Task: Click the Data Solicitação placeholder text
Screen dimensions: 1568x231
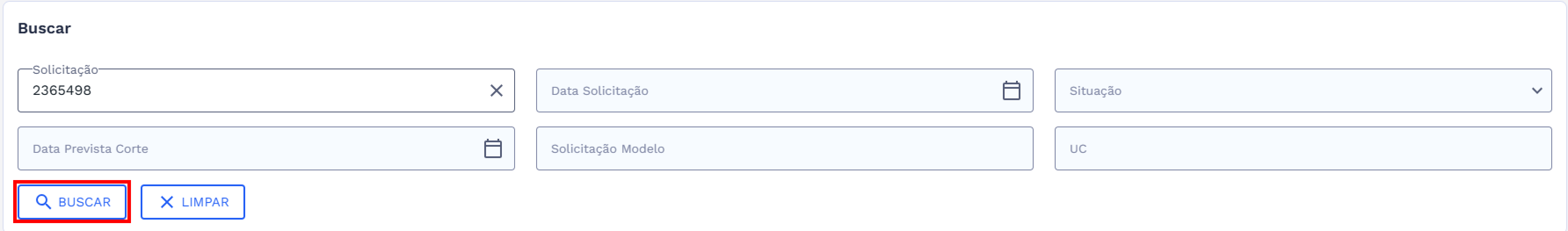Action: click(x=599, y=90)
